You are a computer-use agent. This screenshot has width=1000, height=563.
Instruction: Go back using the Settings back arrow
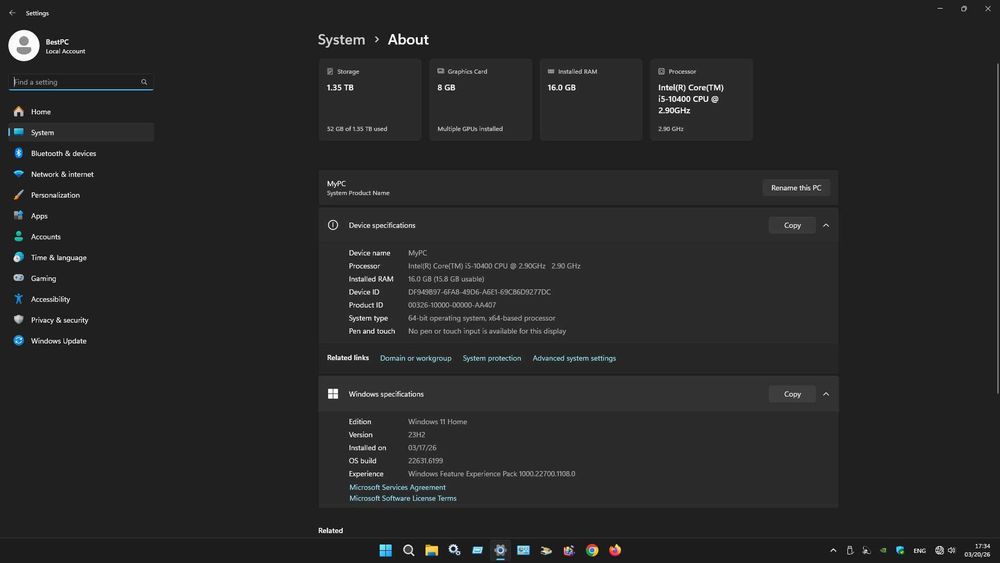tap(12, 13)
